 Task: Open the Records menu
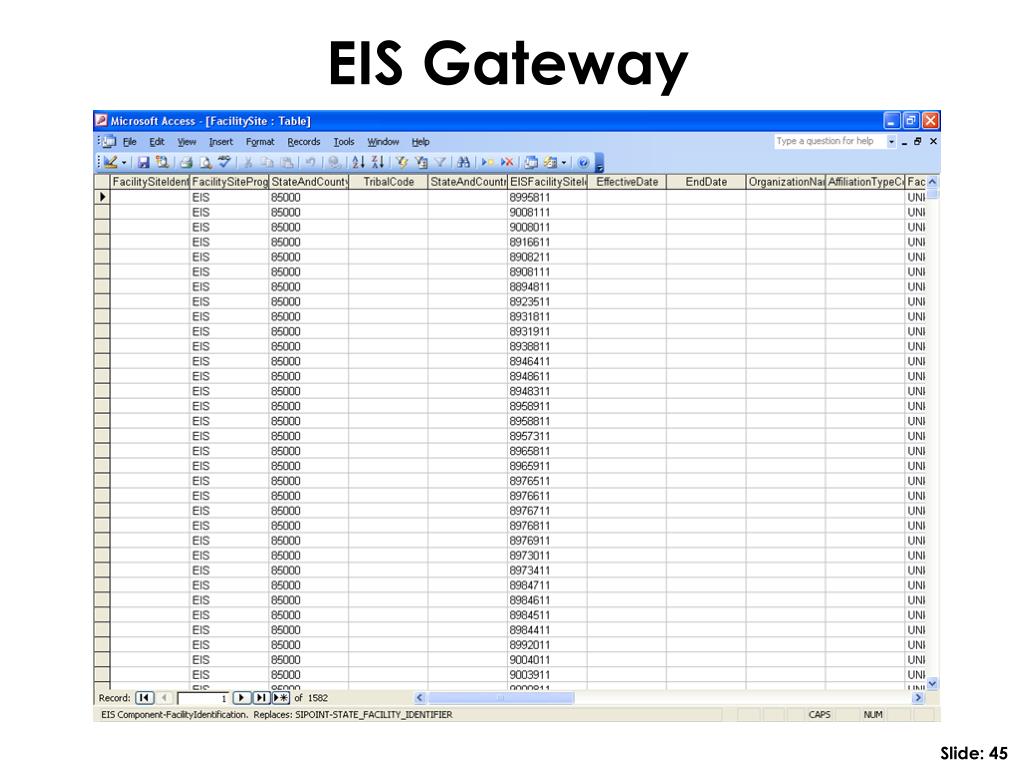[304, 142]
